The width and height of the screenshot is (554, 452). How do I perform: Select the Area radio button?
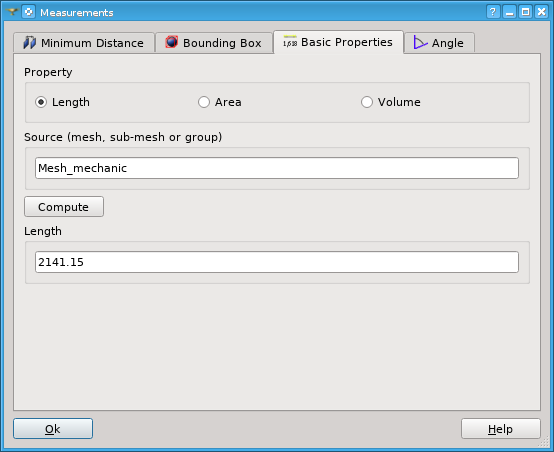pyautogui.click(x=204, y=102)
